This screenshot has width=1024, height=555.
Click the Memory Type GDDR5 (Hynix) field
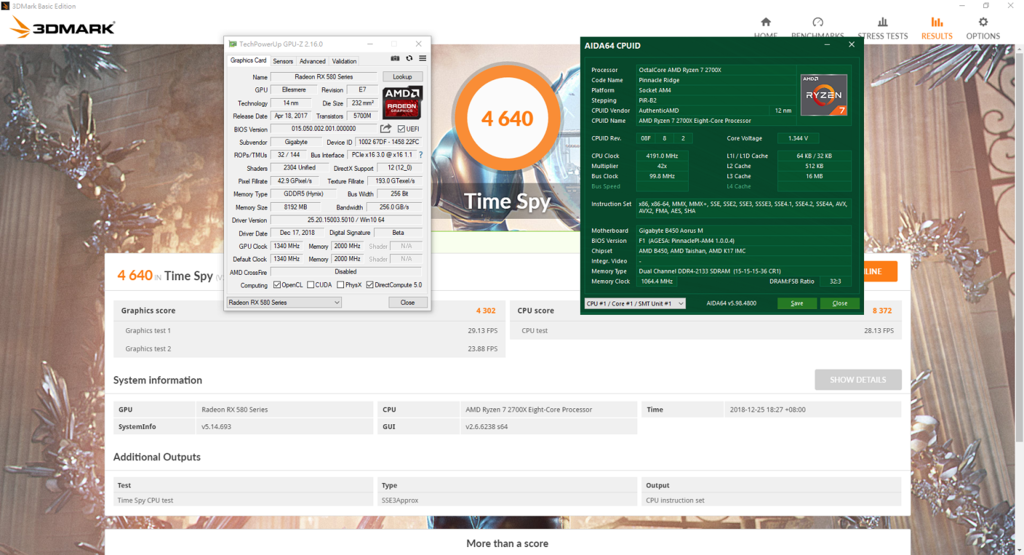pyautogui.click(x=303, y=194)
